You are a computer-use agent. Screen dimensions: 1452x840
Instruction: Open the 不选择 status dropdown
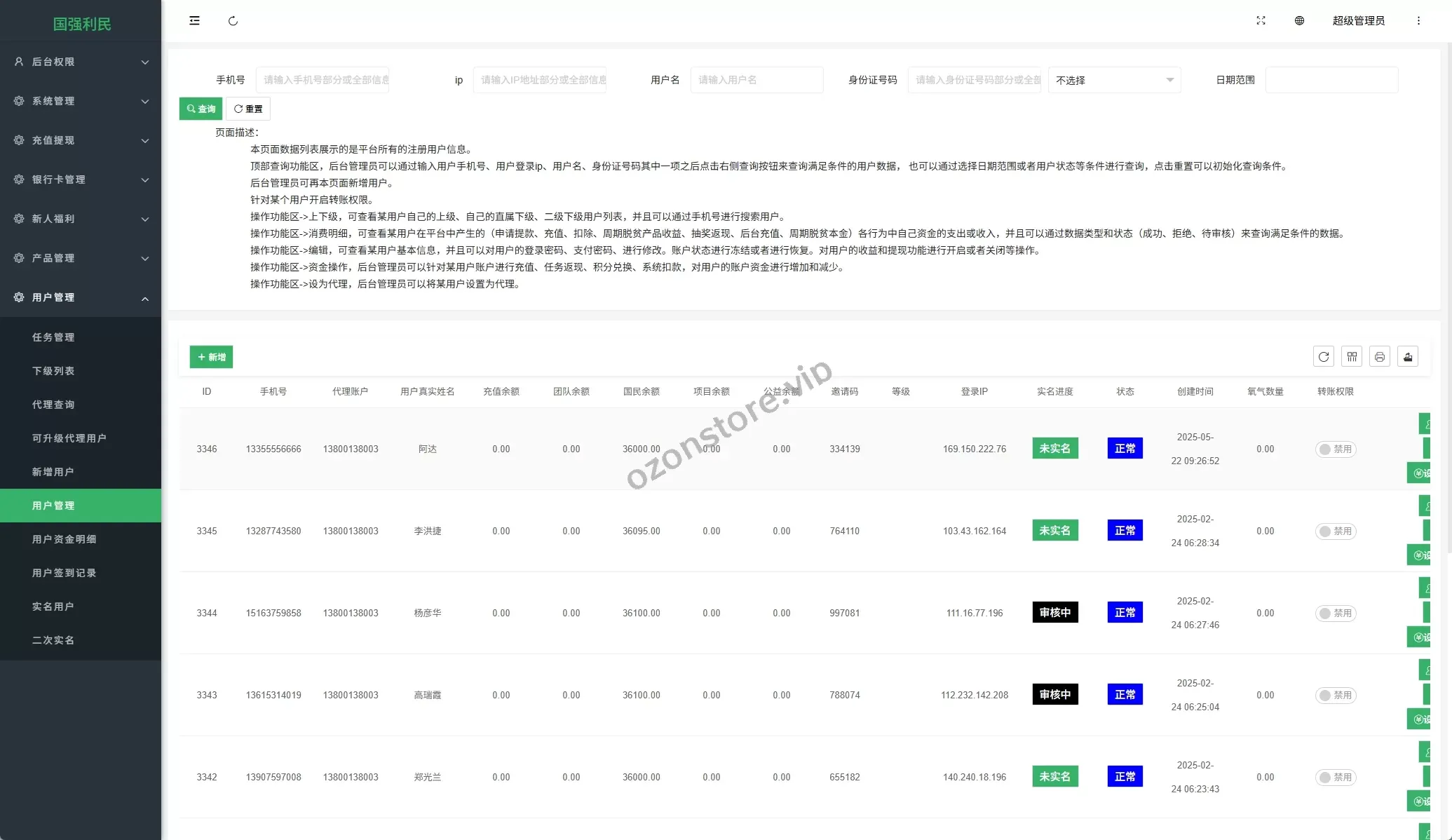tap(1114, 80)
